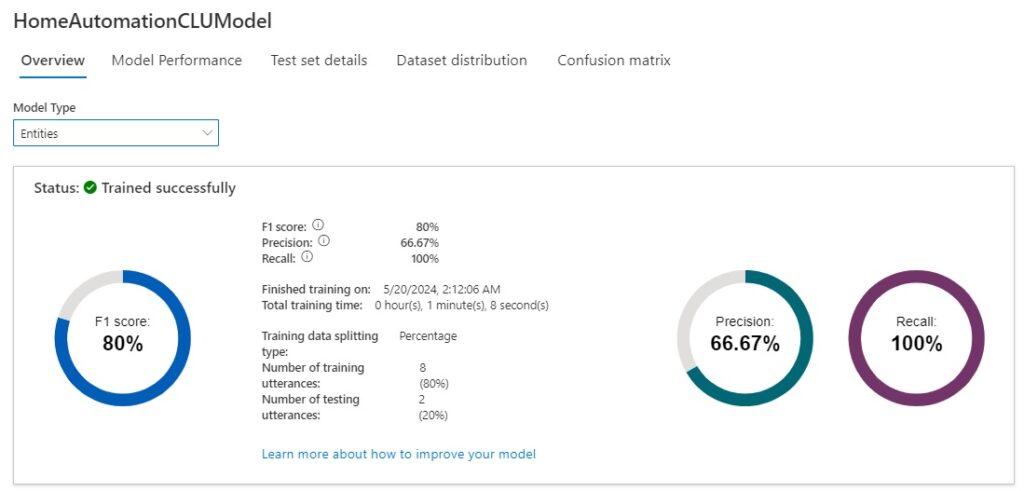Click the green Trained successfully checkmark icon
Image resolution: width=1024 pixels, height=491 pixels.
click(90, 187)
